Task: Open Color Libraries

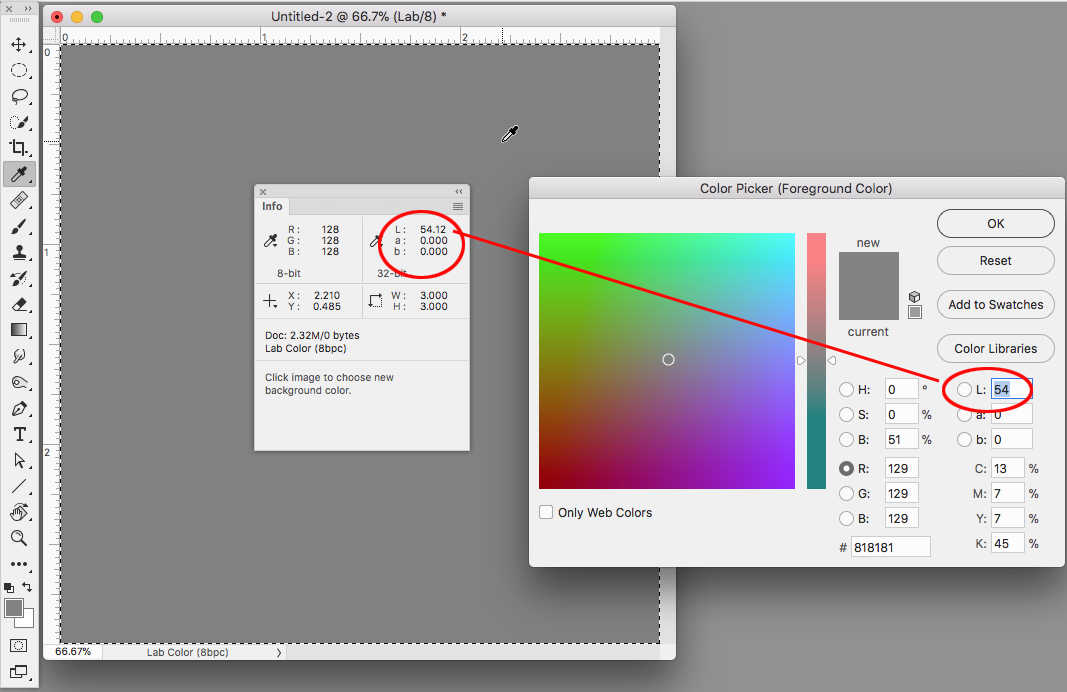Action: coord(995,348)
